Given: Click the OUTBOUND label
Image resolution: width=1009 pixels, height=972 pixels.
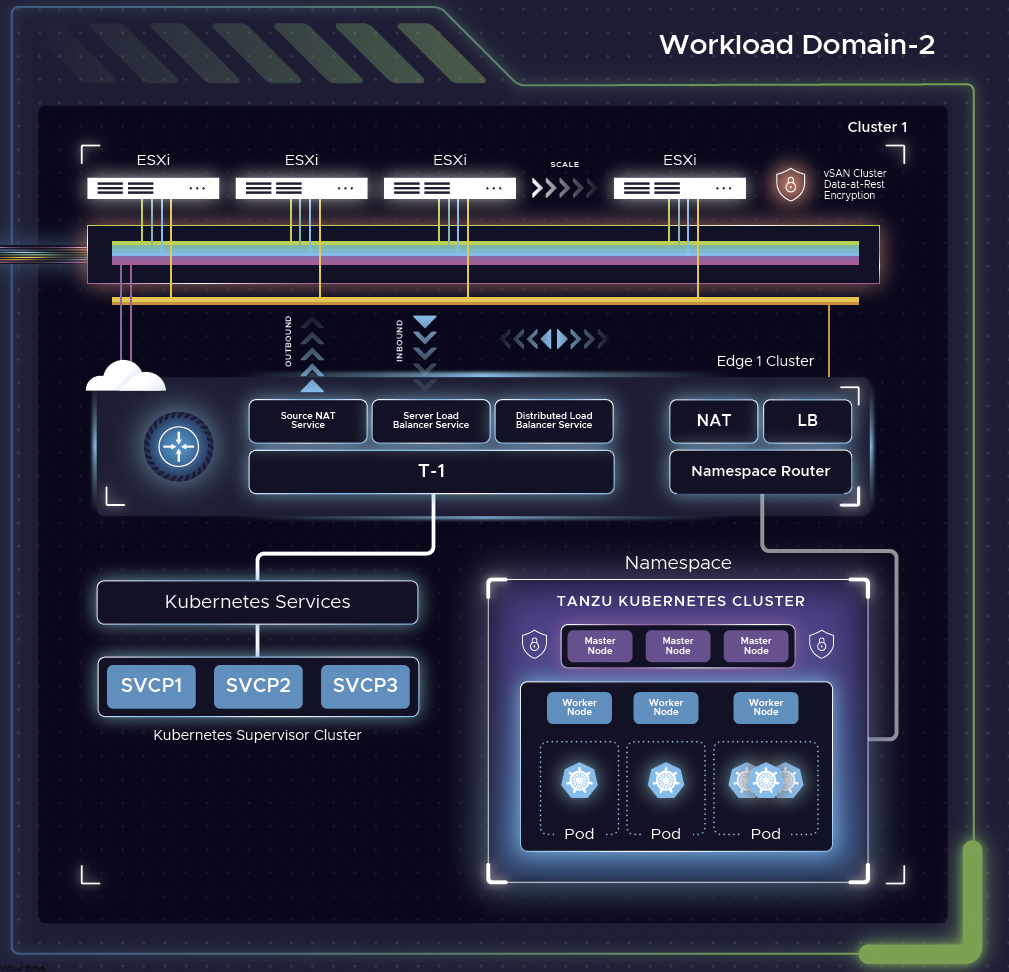Looking at the screenshot, I should (x=288, y=341).
